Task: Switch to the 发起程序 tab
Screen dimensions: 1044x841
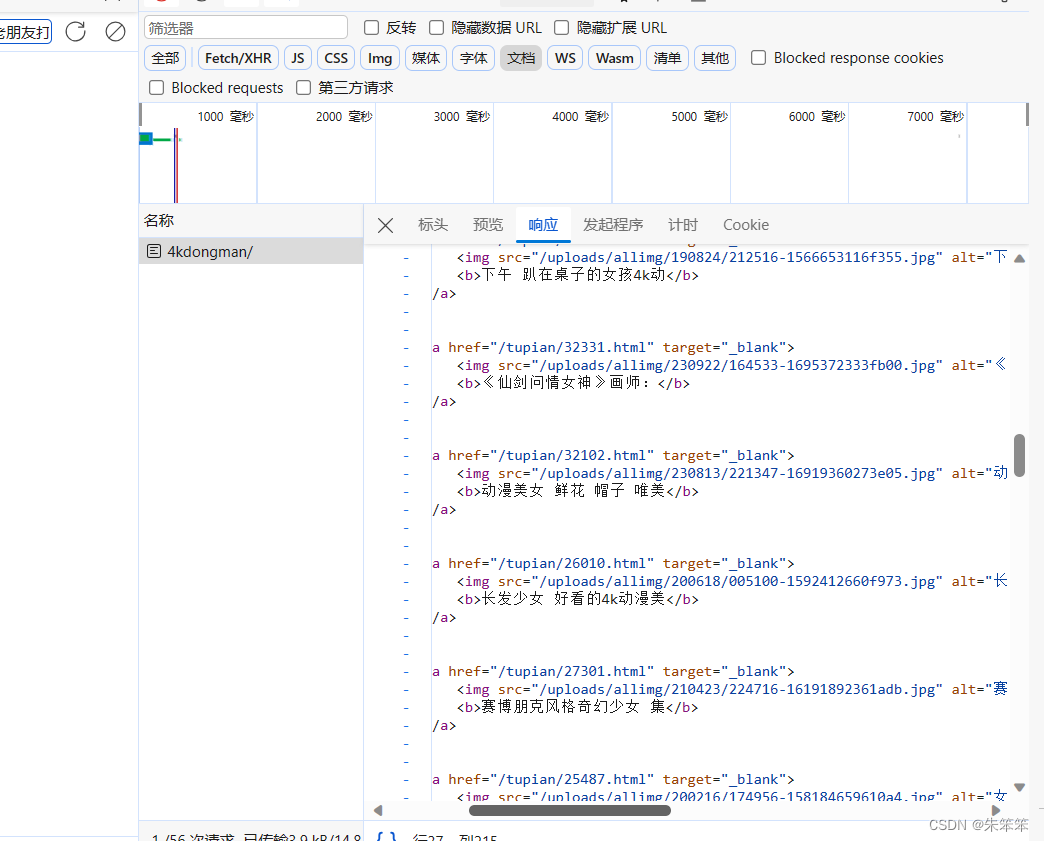Action: 612,224
